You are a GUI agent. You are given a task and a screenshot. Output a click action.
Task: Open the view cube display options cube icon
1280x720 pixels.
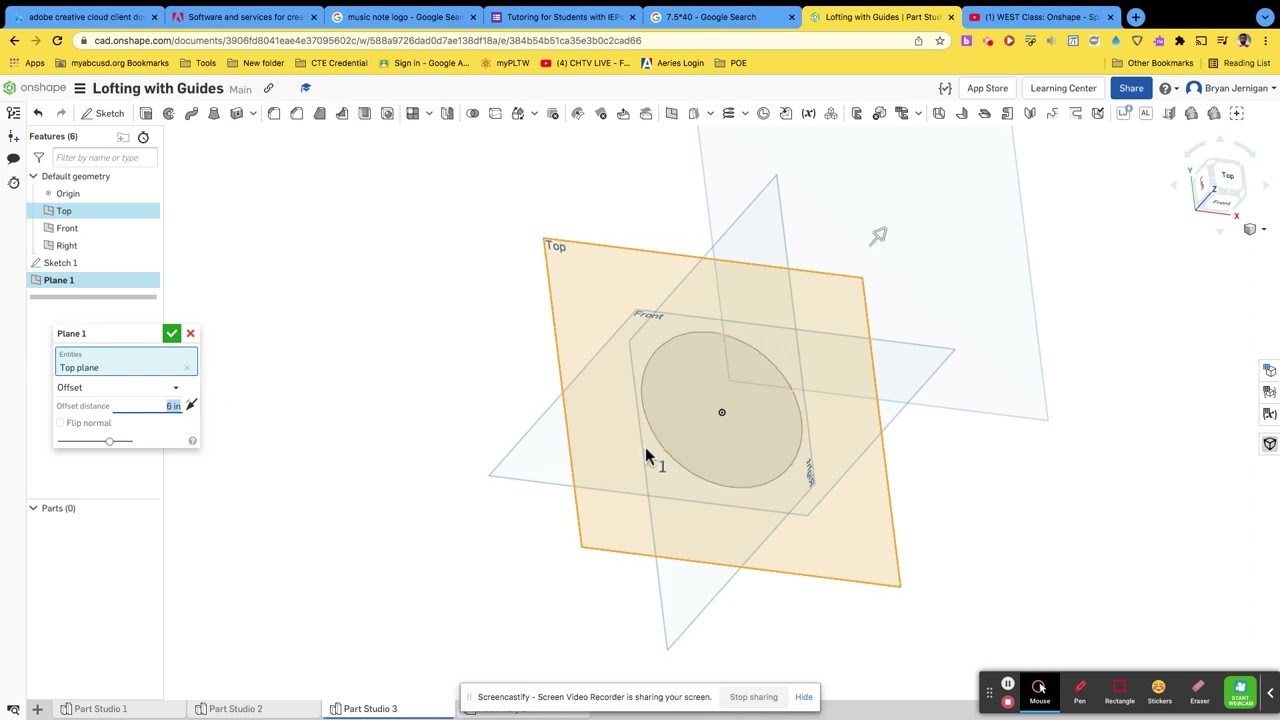(1250, 230)
